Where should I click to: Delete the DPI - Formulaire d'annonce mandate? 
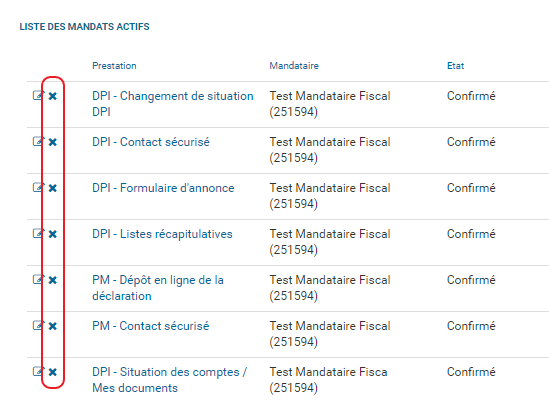53,188
